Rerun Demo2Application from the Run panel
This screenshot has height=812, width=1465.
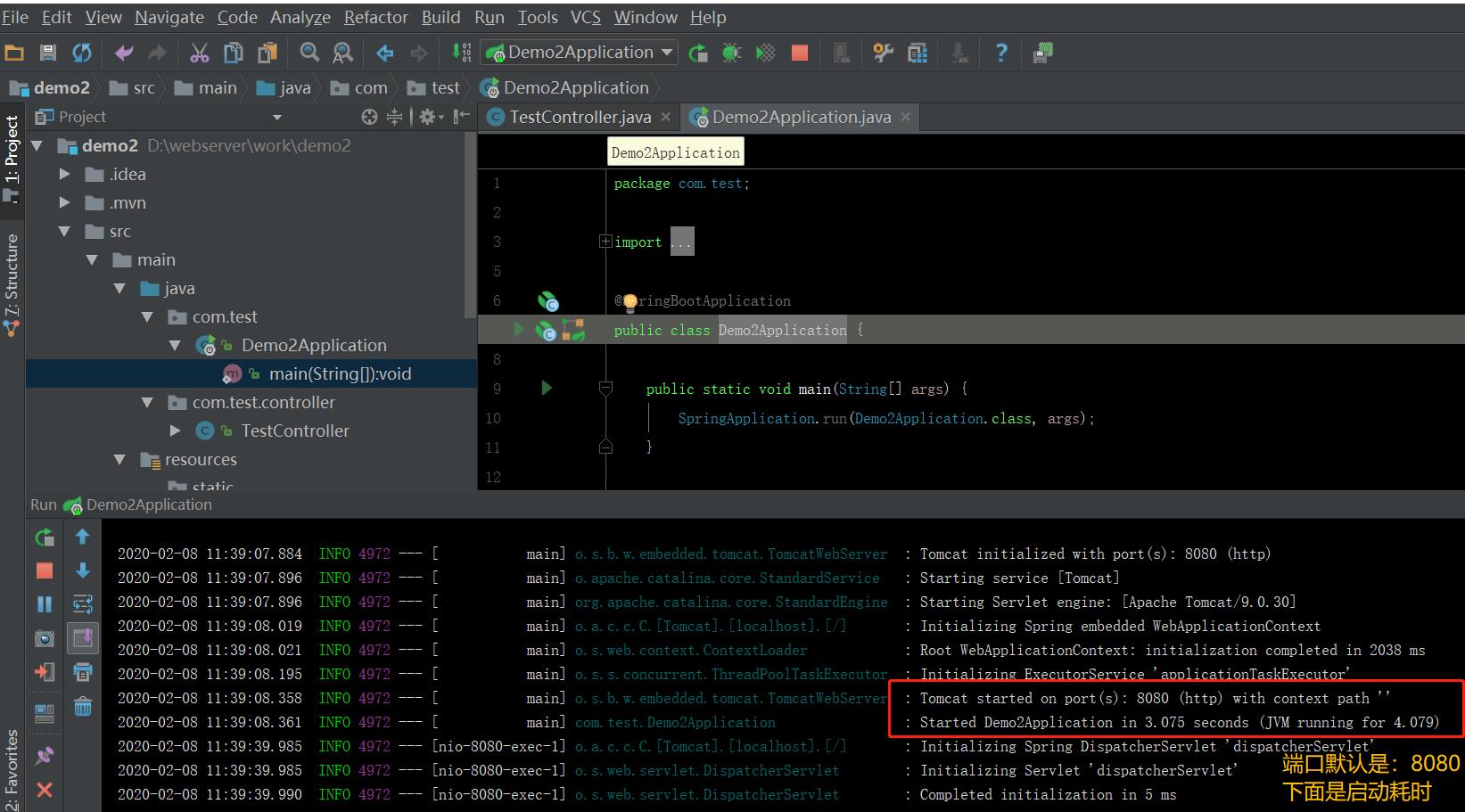tap(45, 537)
